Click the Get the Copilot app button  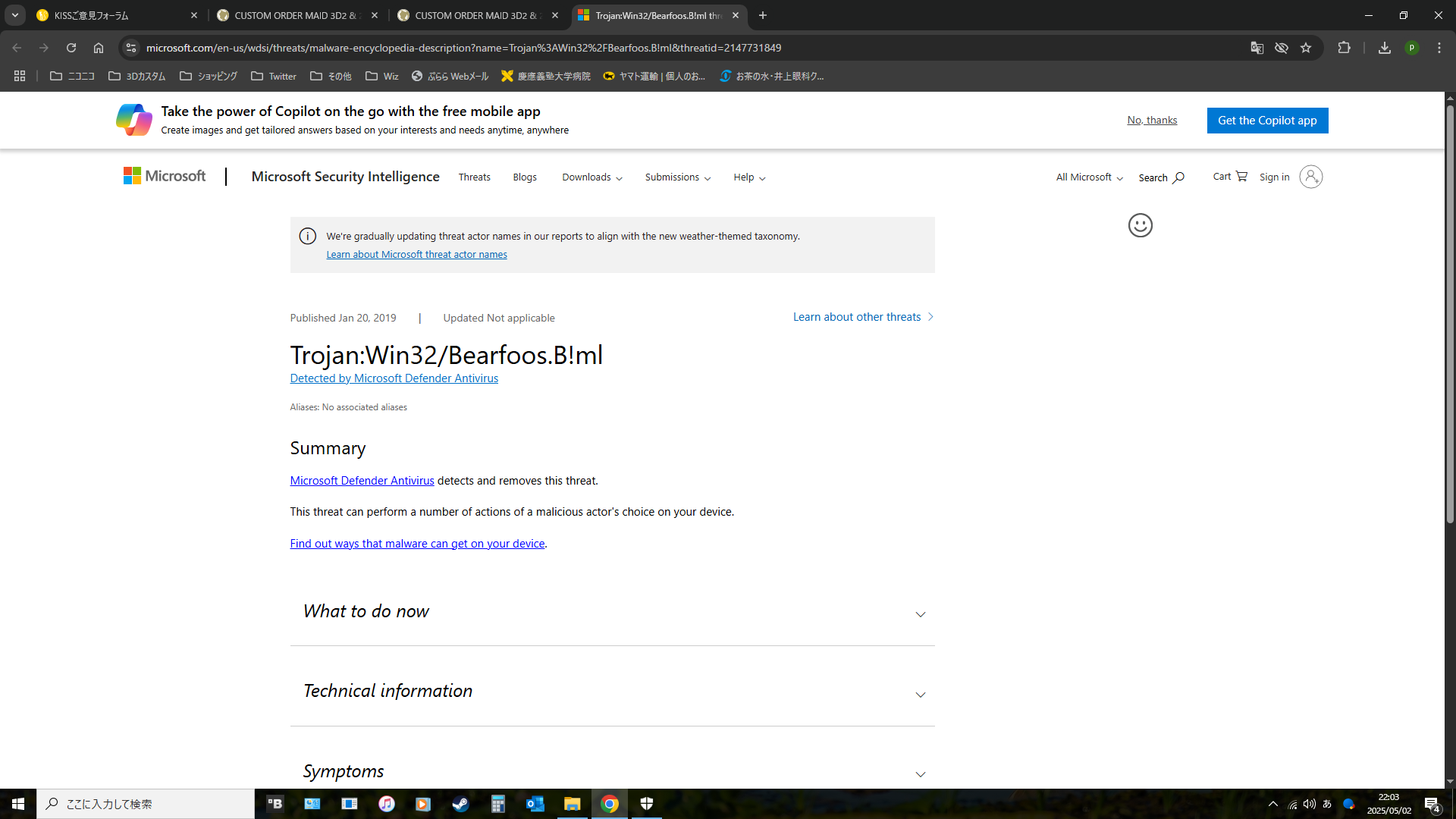click(1267, 121)
